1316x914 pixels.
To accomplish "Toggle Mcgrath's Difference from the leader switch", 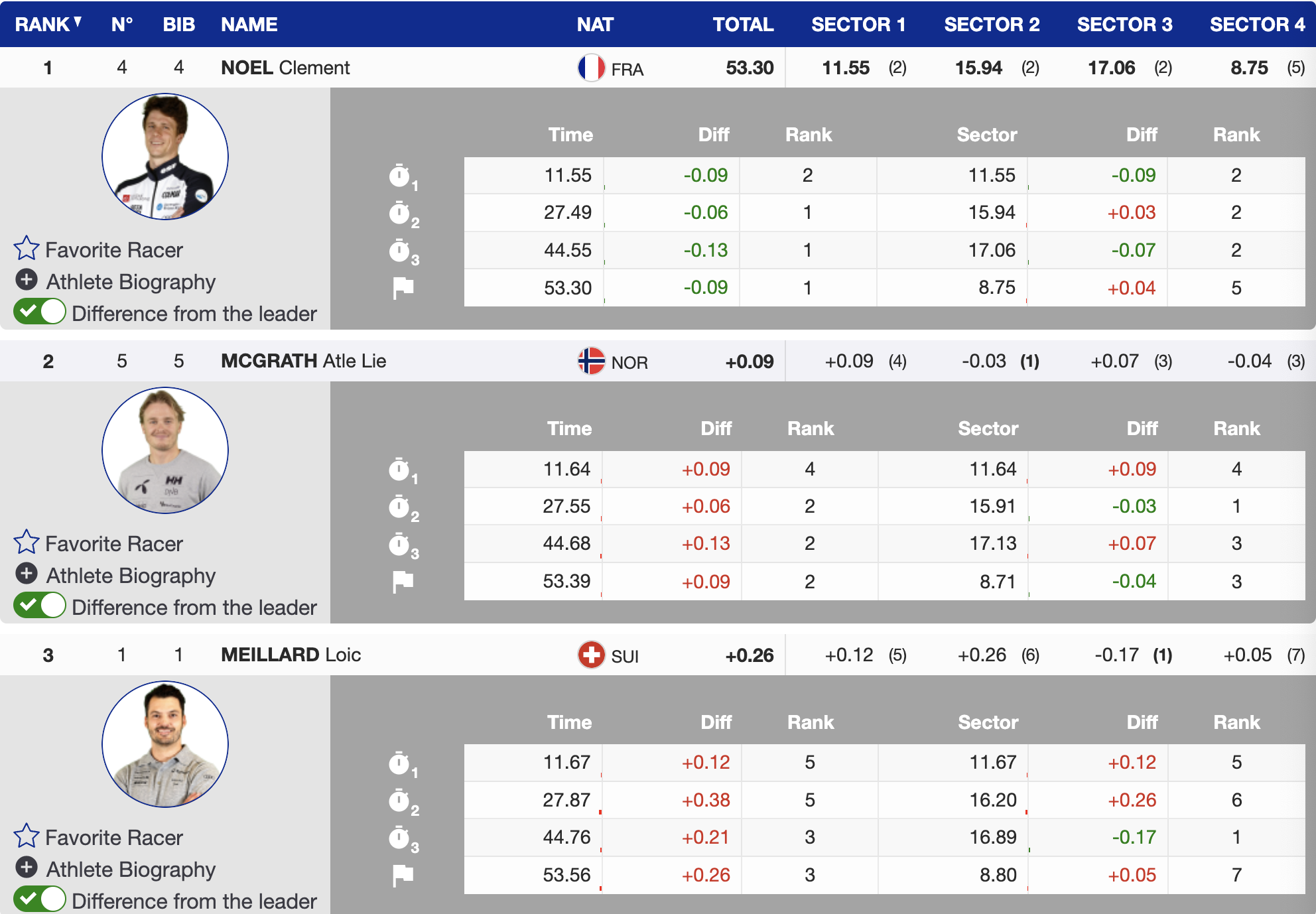I will pos(40,606).
